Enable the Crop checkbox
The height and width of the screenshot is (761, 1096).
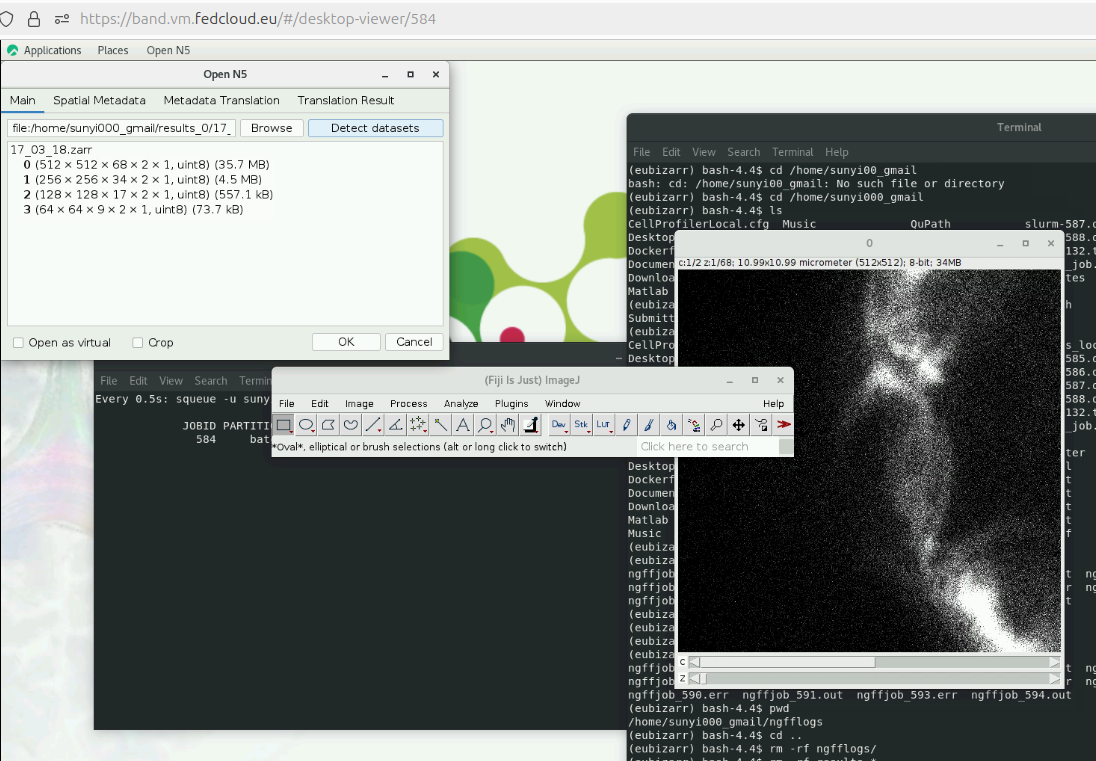click(x=138, y=342)
